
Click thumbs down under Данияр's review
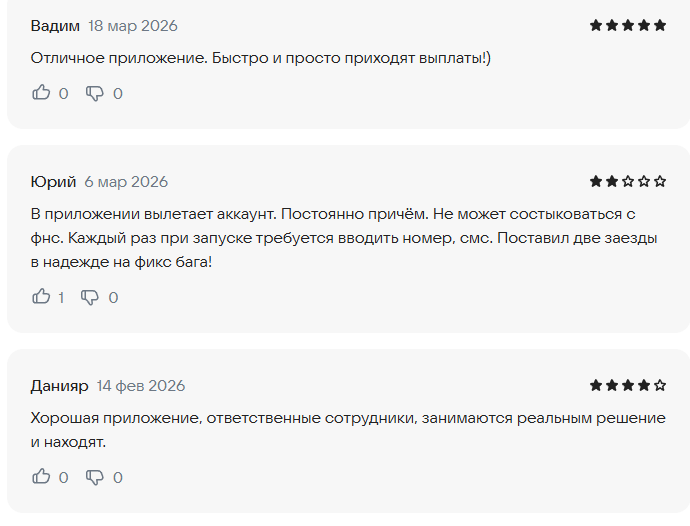(95, 477)
